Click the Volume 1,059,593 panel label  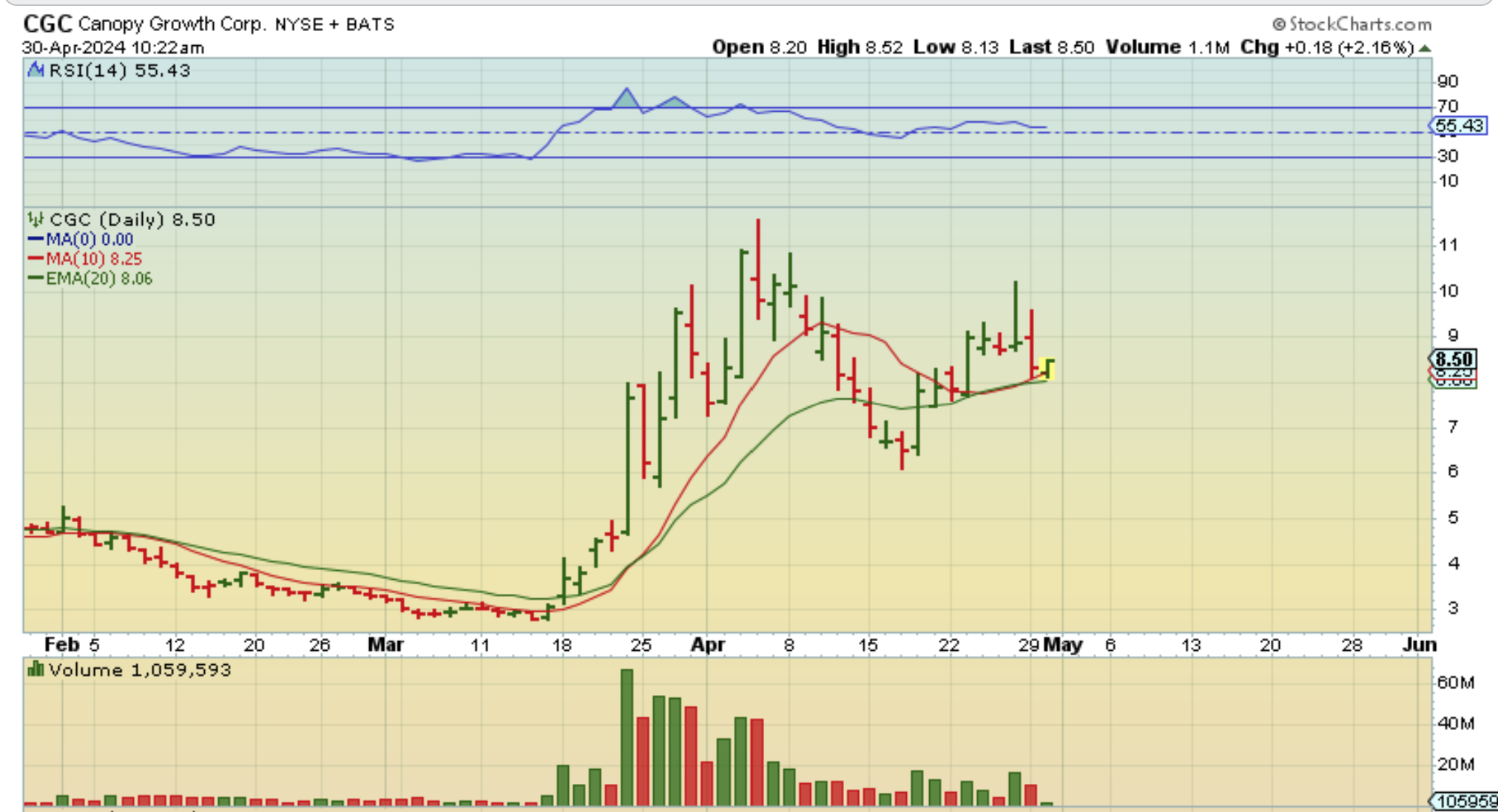click(139, 670)
